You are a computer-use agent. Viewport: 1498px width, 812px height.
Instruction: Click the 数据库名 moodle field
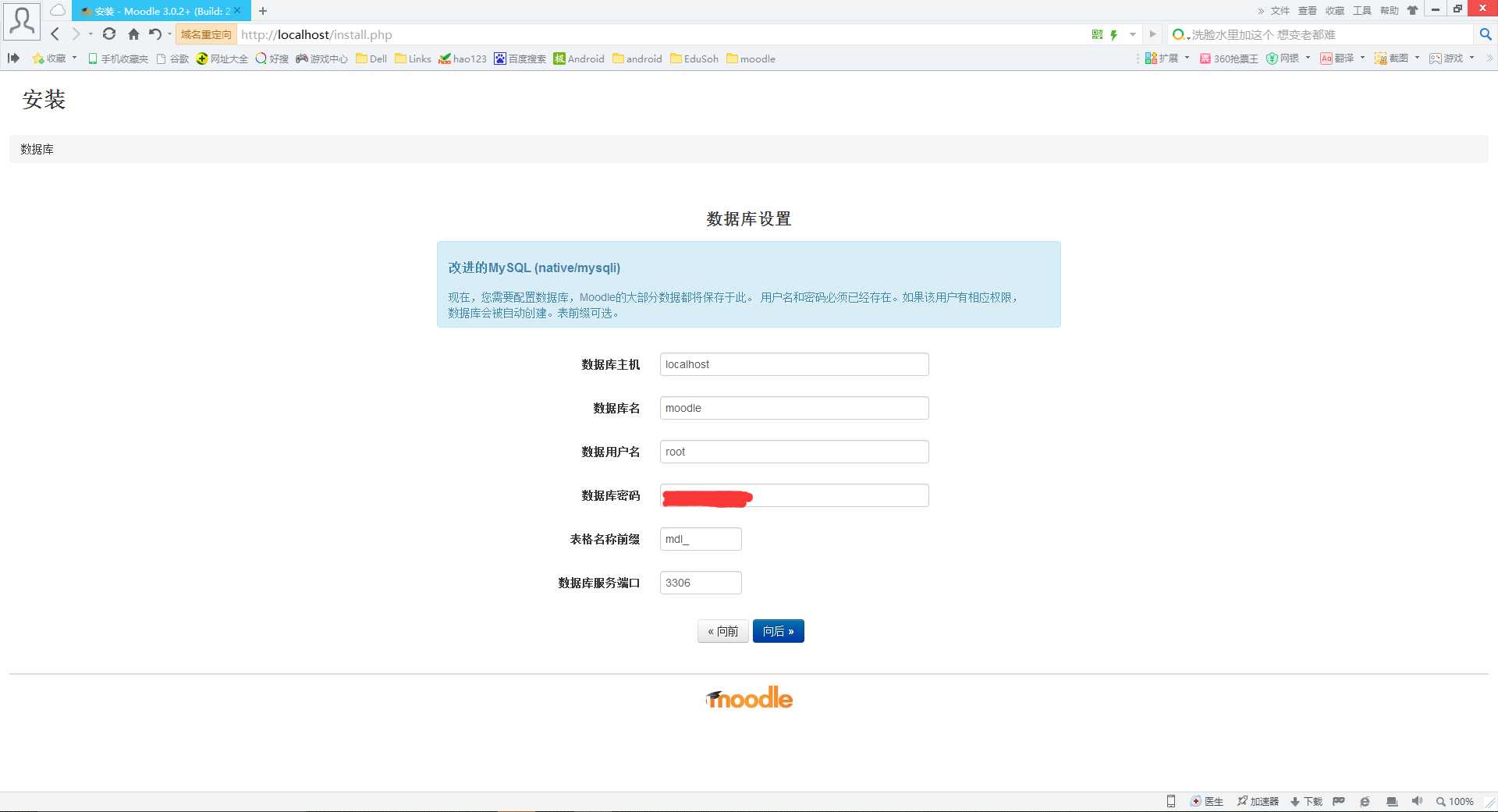click(794, 408)
